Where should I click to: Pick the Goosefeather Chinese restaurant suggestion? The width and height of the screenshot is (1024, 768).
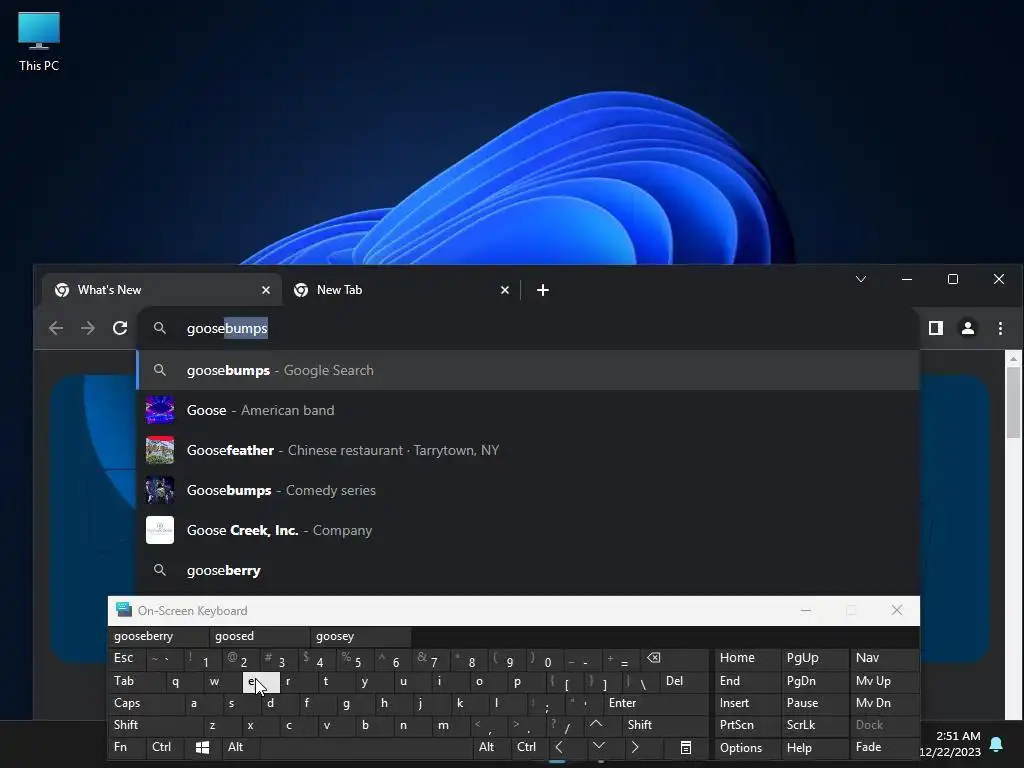528,450
